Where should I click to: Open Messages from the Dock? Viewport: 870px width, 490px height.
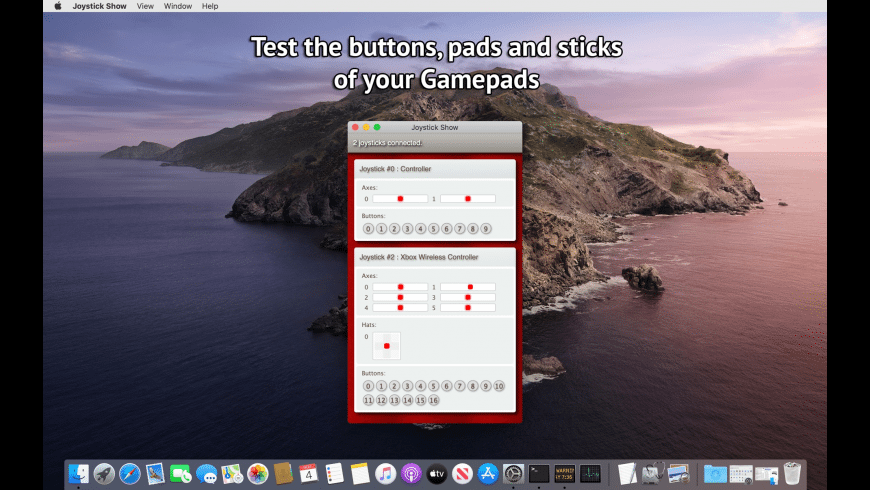tap(206, 474)
